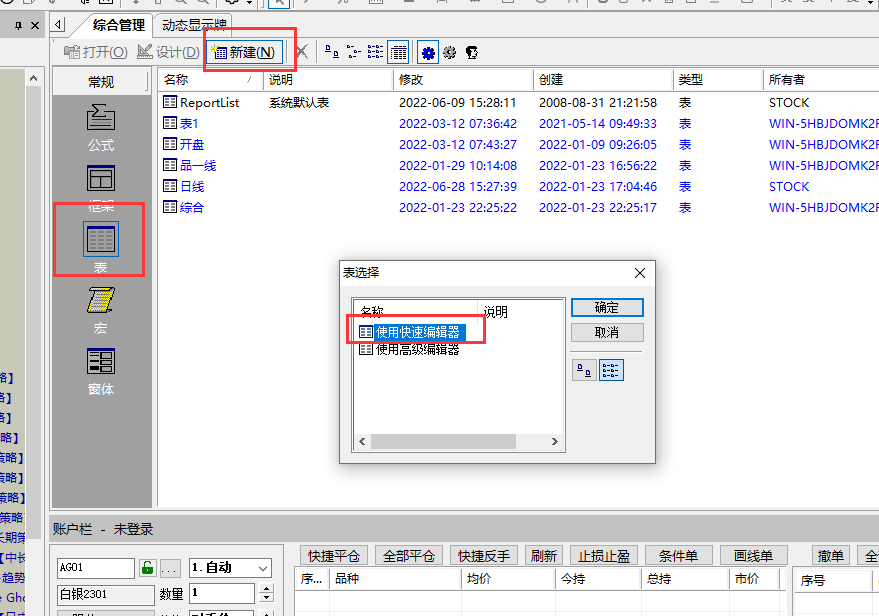Select the 表 table category

tap(101, 247)
